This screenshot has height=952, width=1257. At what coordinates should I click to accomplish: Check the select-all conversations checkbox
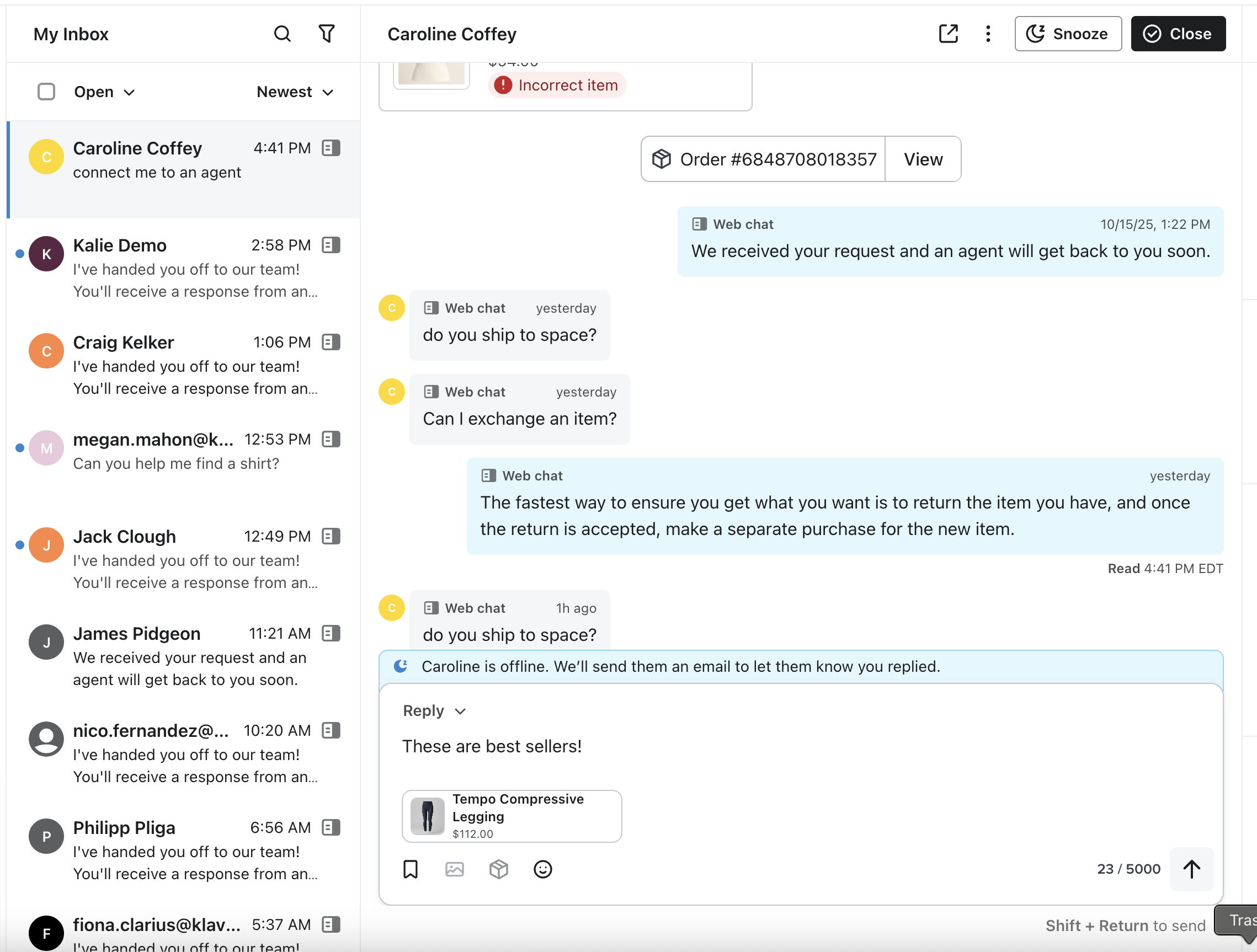click(x=46, y=92)
